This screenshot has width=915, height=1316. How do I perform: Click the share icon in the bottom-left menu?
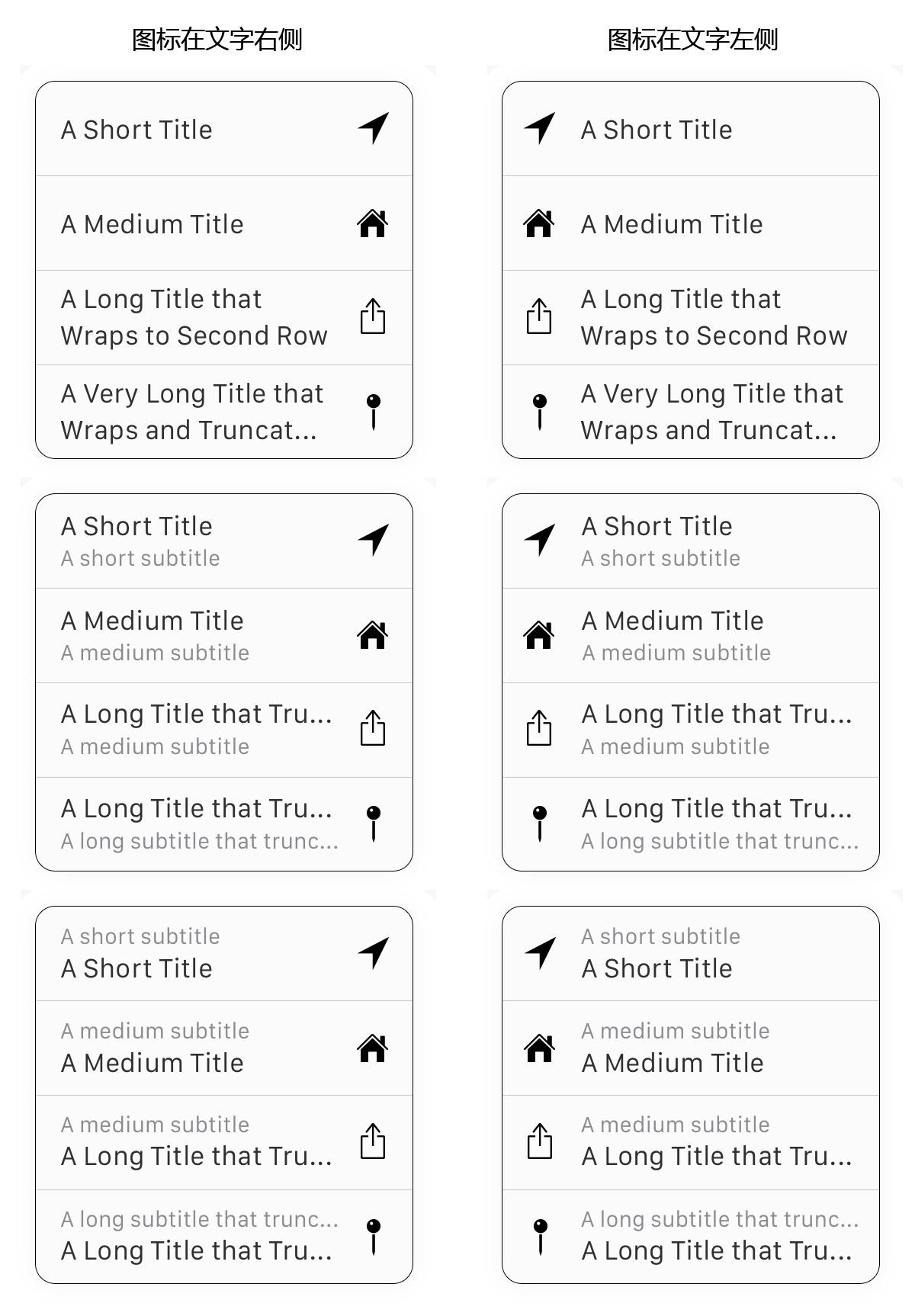[x=373, y=1141]
